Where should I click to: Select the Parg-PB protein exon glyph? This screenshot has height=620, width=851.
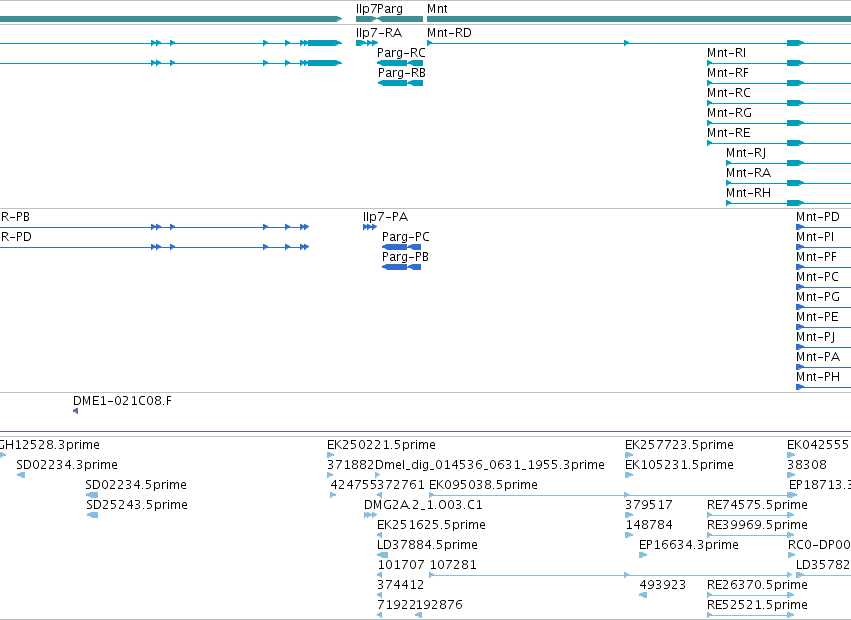(402, 267)
